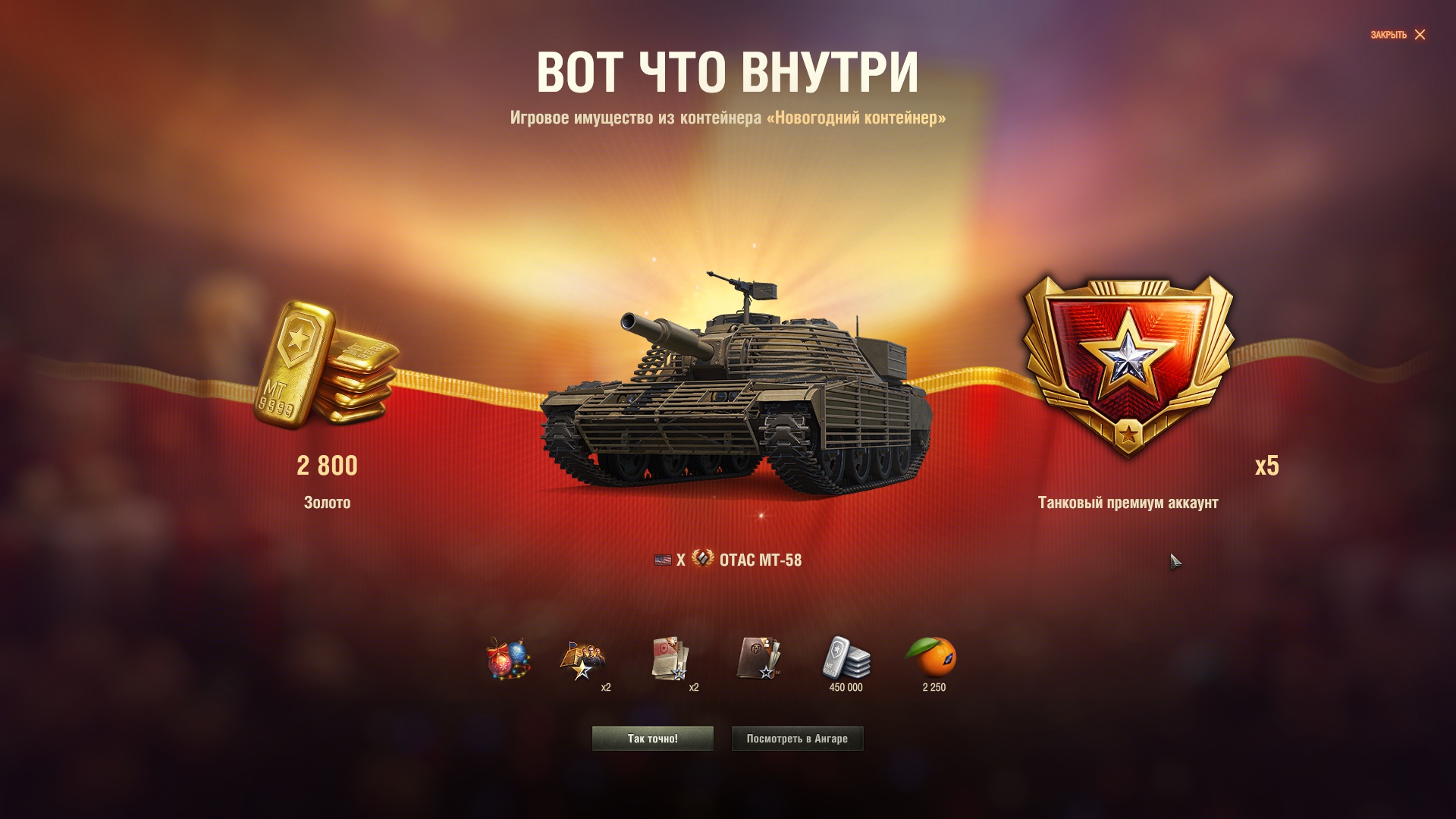
Task: Click the «Новогодний контейнер» container name
Action: click(x=856, y=118)
